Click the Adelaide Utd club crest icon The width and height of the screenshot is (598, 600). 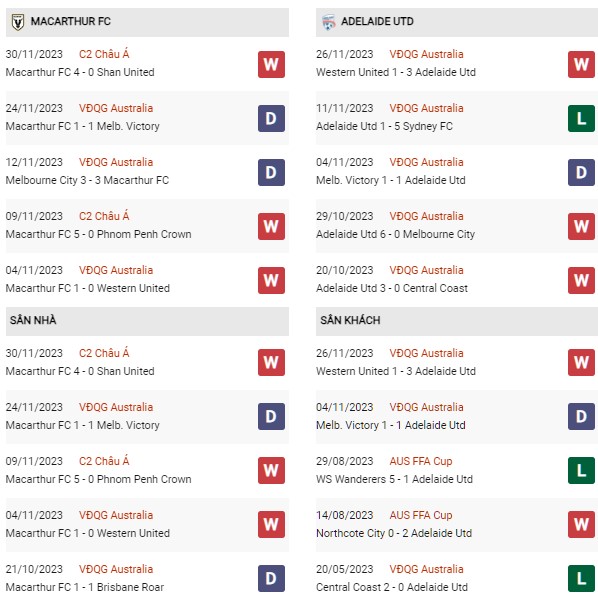329,22
